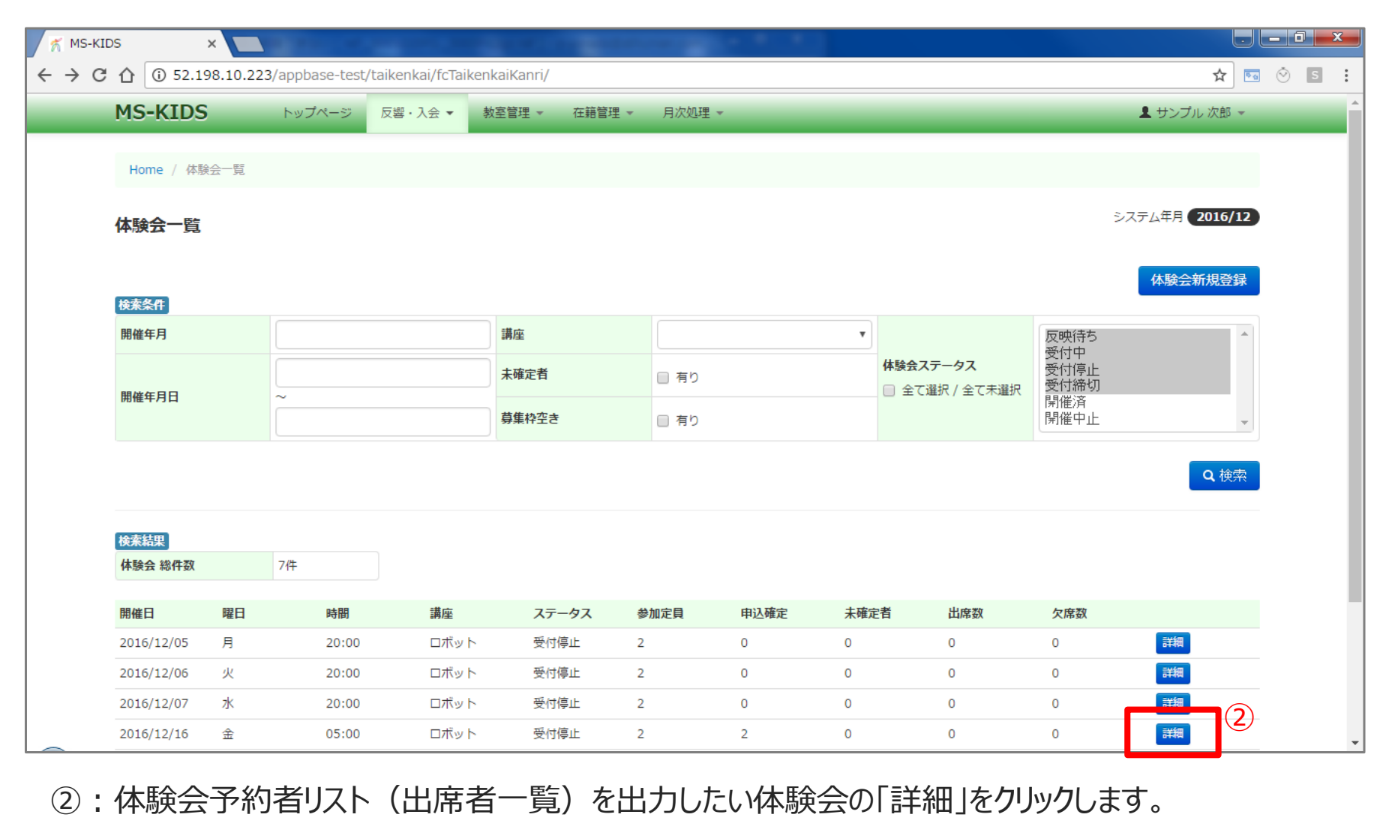Click the S extension icon

1314,75
